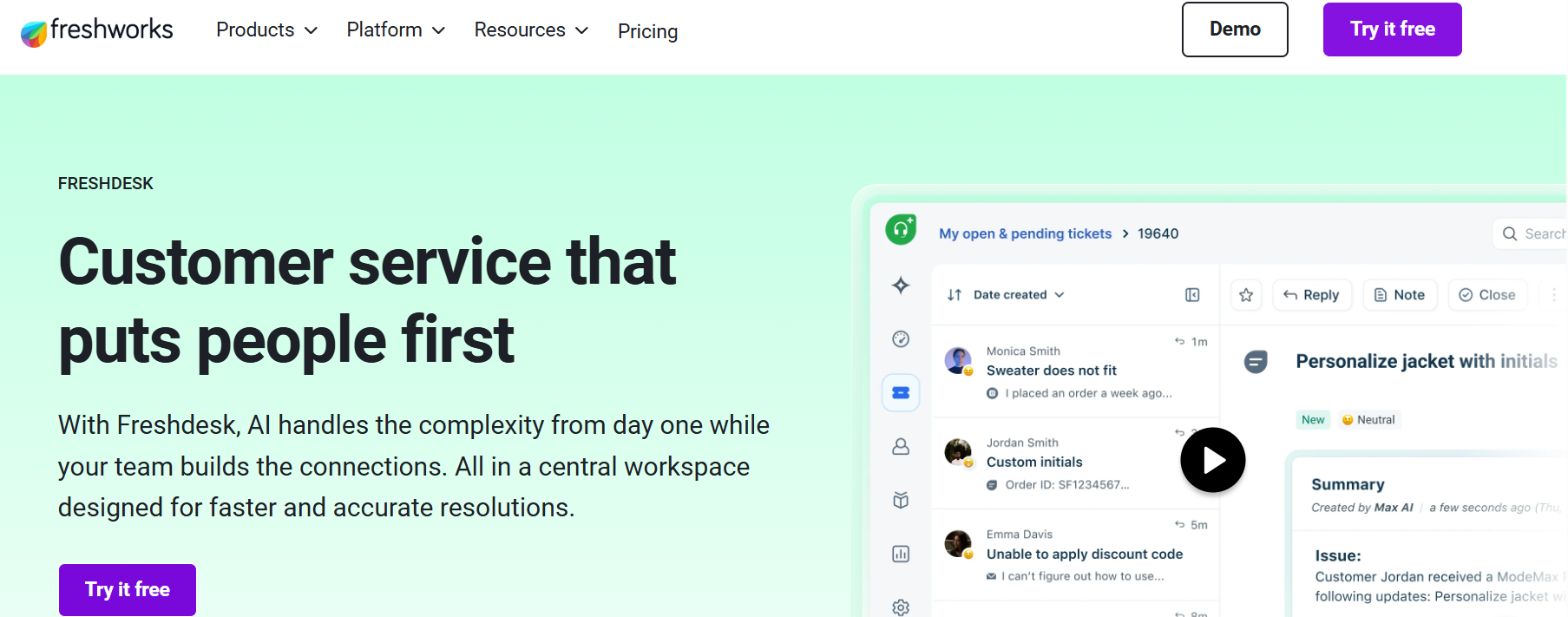Click Try it free in header

1392,30
